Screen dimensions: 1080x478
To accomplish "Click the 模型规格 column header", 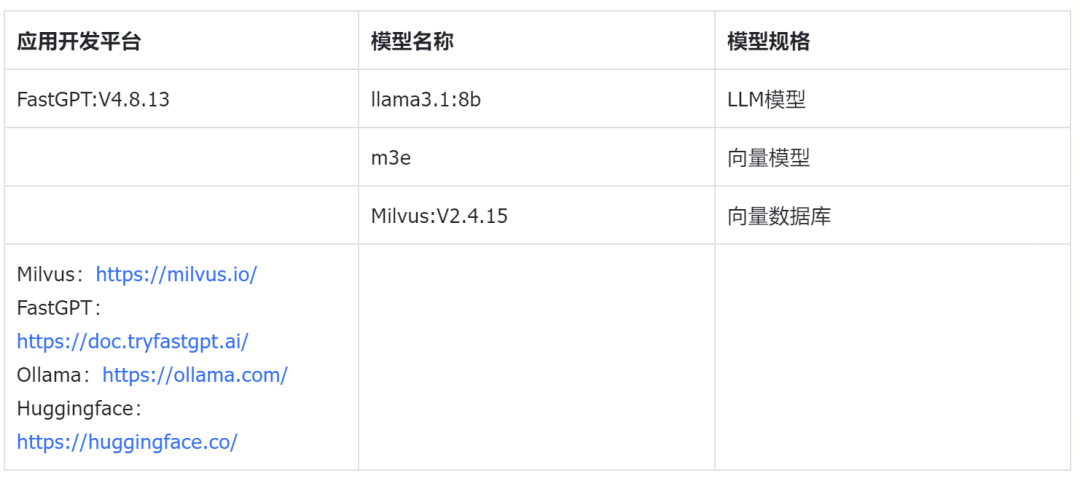I will [x=768, y=42].
